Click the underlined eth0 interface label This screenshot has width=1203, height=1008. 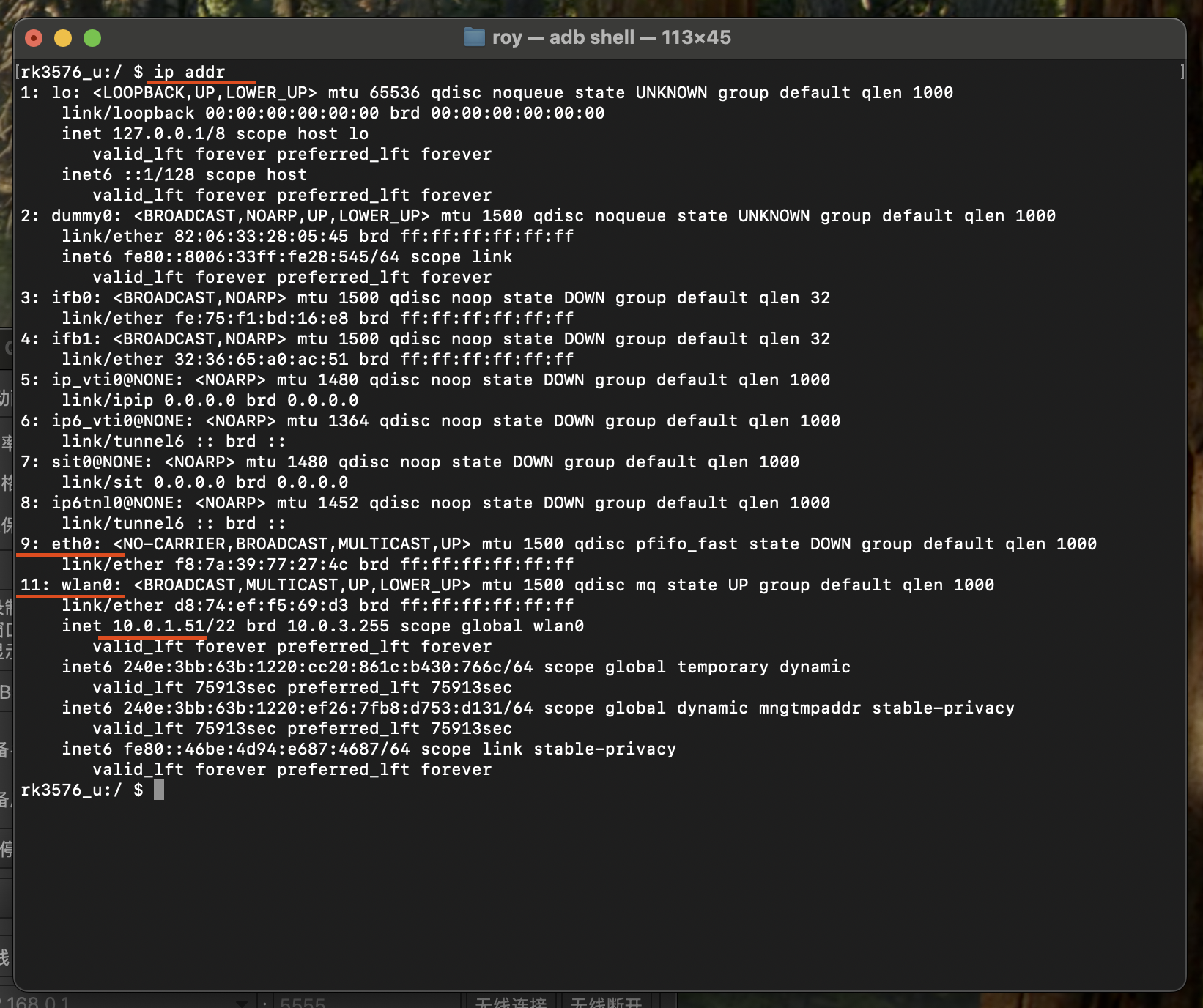(70, 544)
